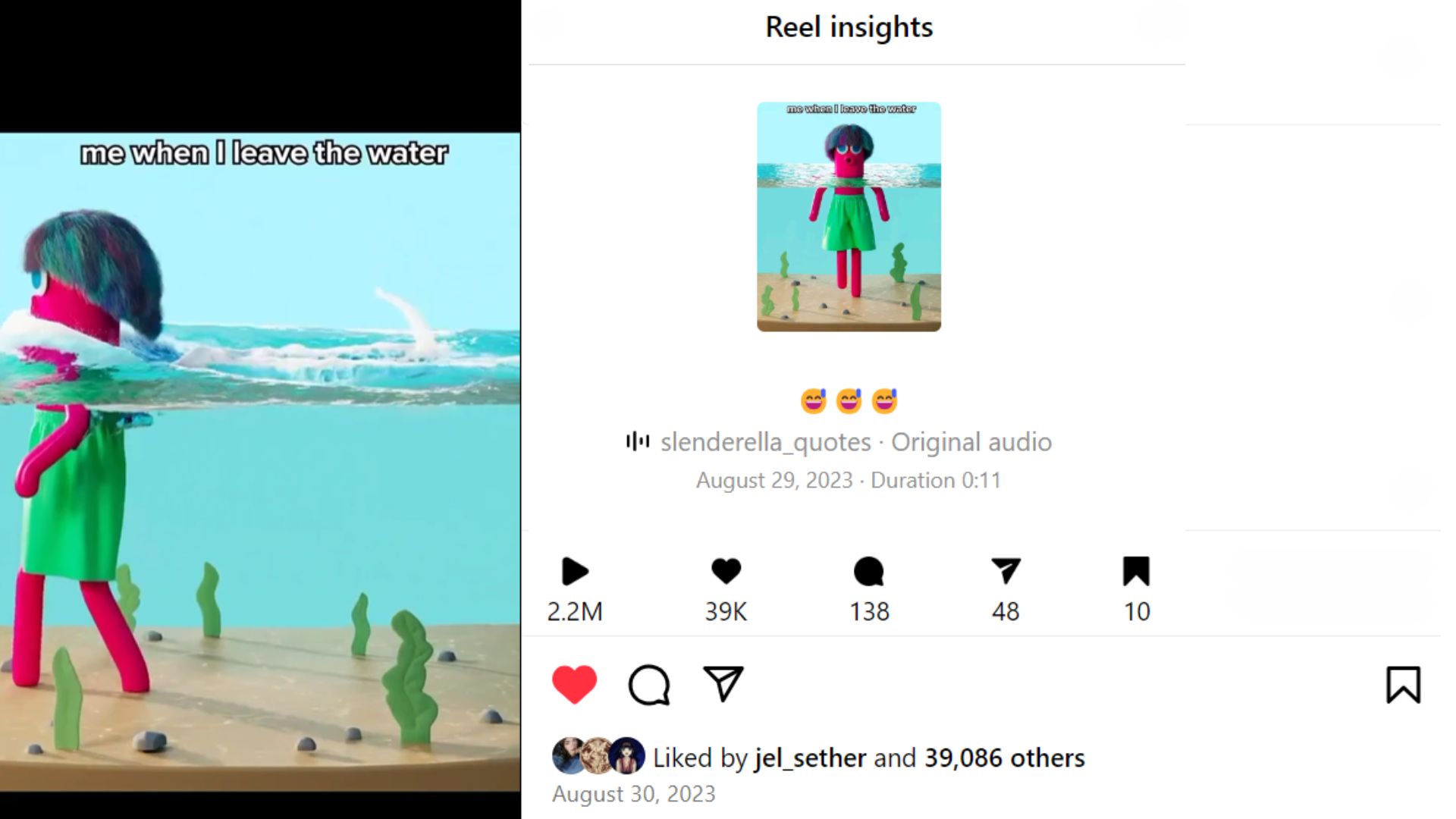The height and width of the screenshot is (819, 1456).
Task: Click the 2.2M plays count
Action: [575, 611]
